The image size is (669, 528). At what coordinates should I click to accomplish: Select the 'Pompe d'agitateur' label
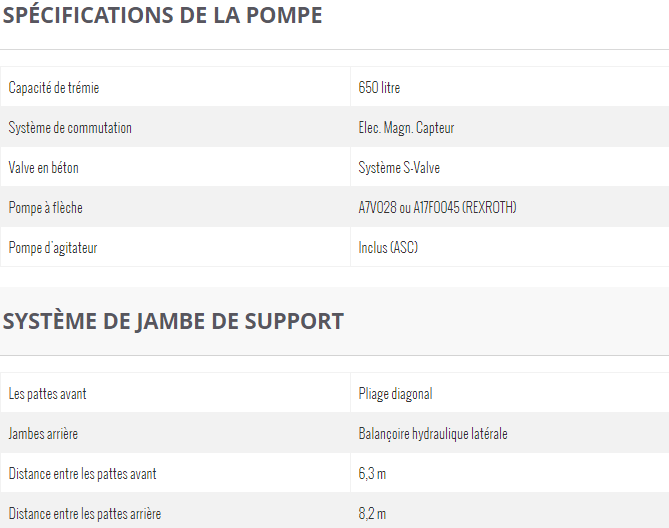(53, 247)
